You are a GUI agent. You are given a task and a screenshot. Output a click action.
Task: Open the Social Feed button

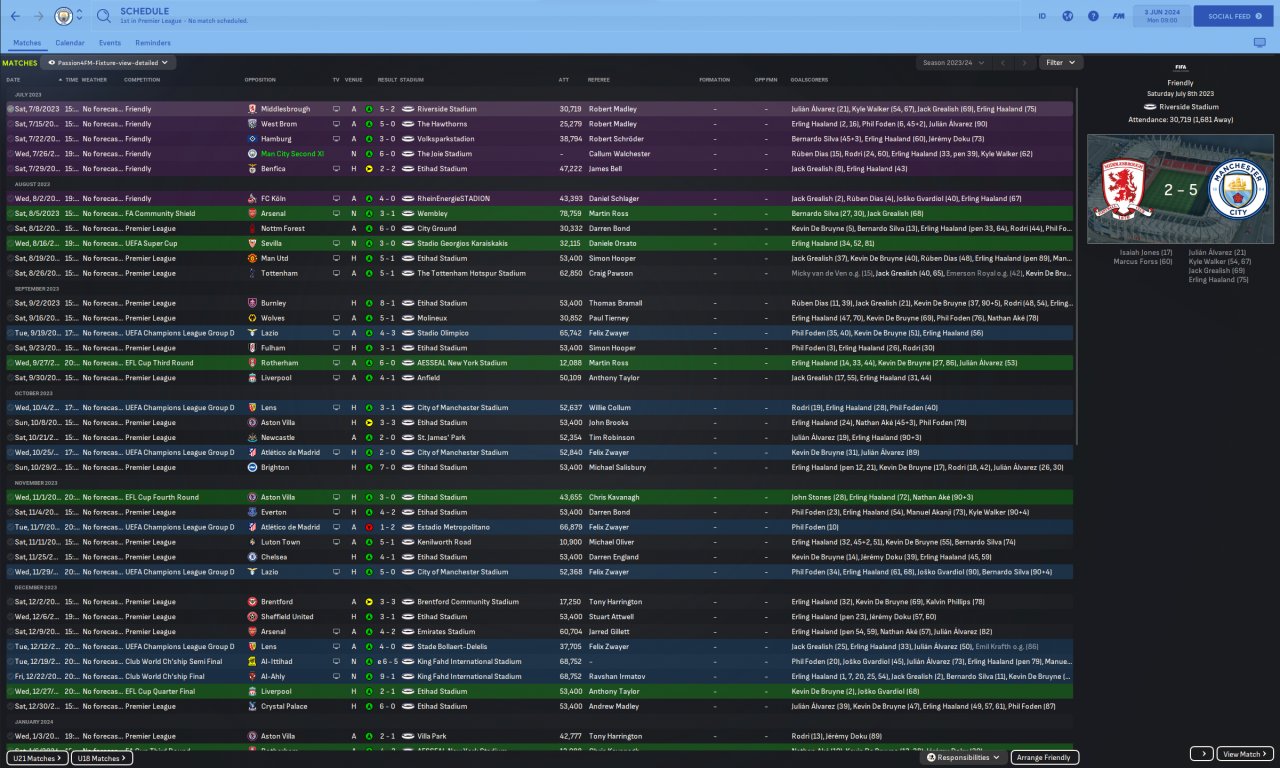point(1233,16)
